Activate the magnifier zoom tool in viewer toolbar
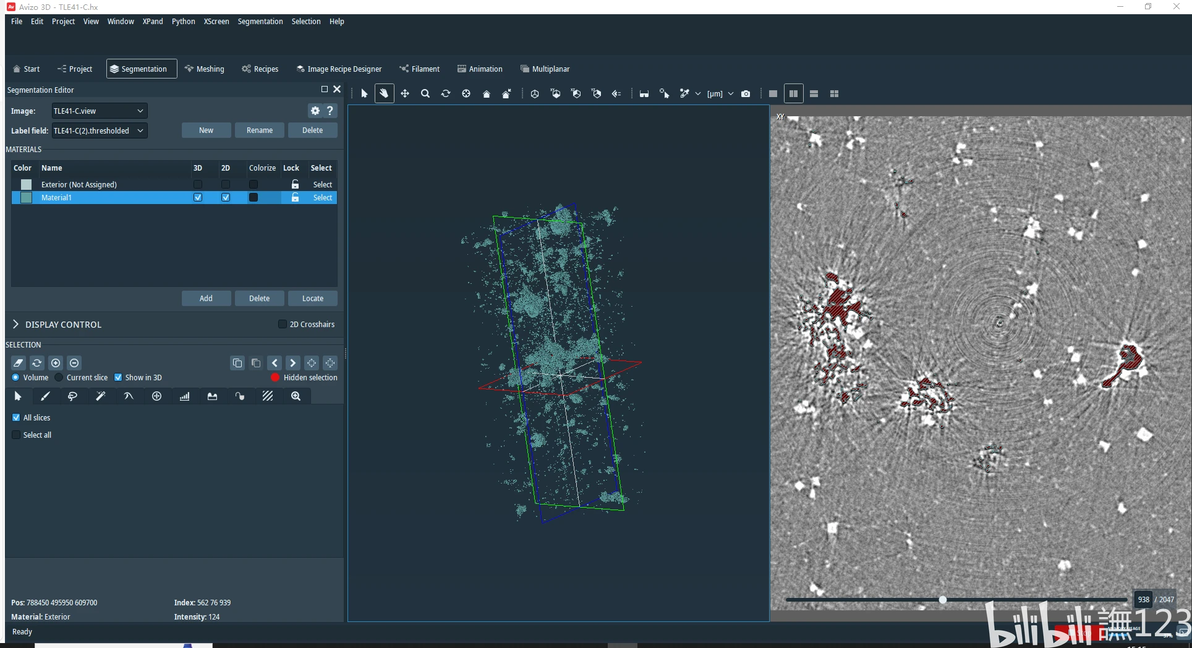Viewport: 1192px width, 648px height. coord(425,94)
